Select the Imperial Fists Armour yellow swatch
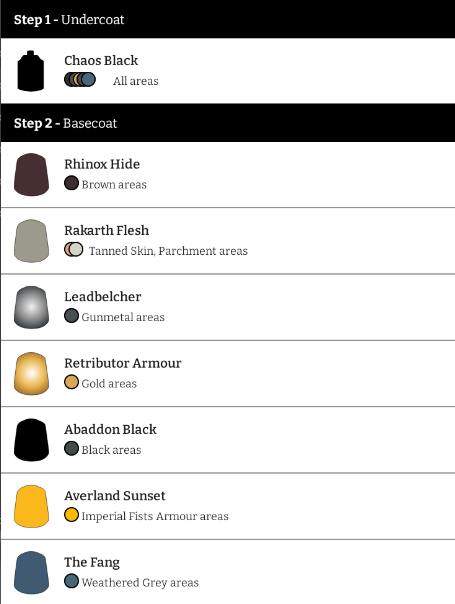 pyautogui.click(x=71, y=515)
